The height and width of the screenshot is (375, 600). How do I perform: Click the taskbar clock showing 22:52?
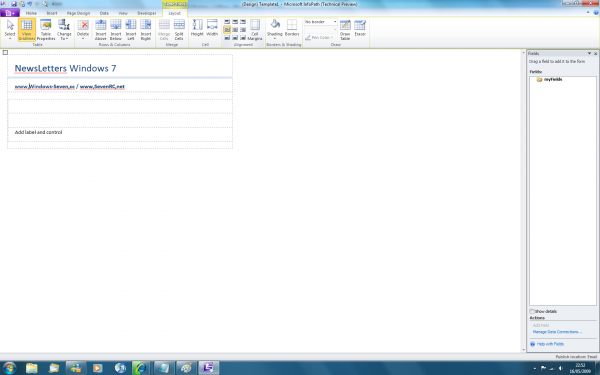pos(580,368)
